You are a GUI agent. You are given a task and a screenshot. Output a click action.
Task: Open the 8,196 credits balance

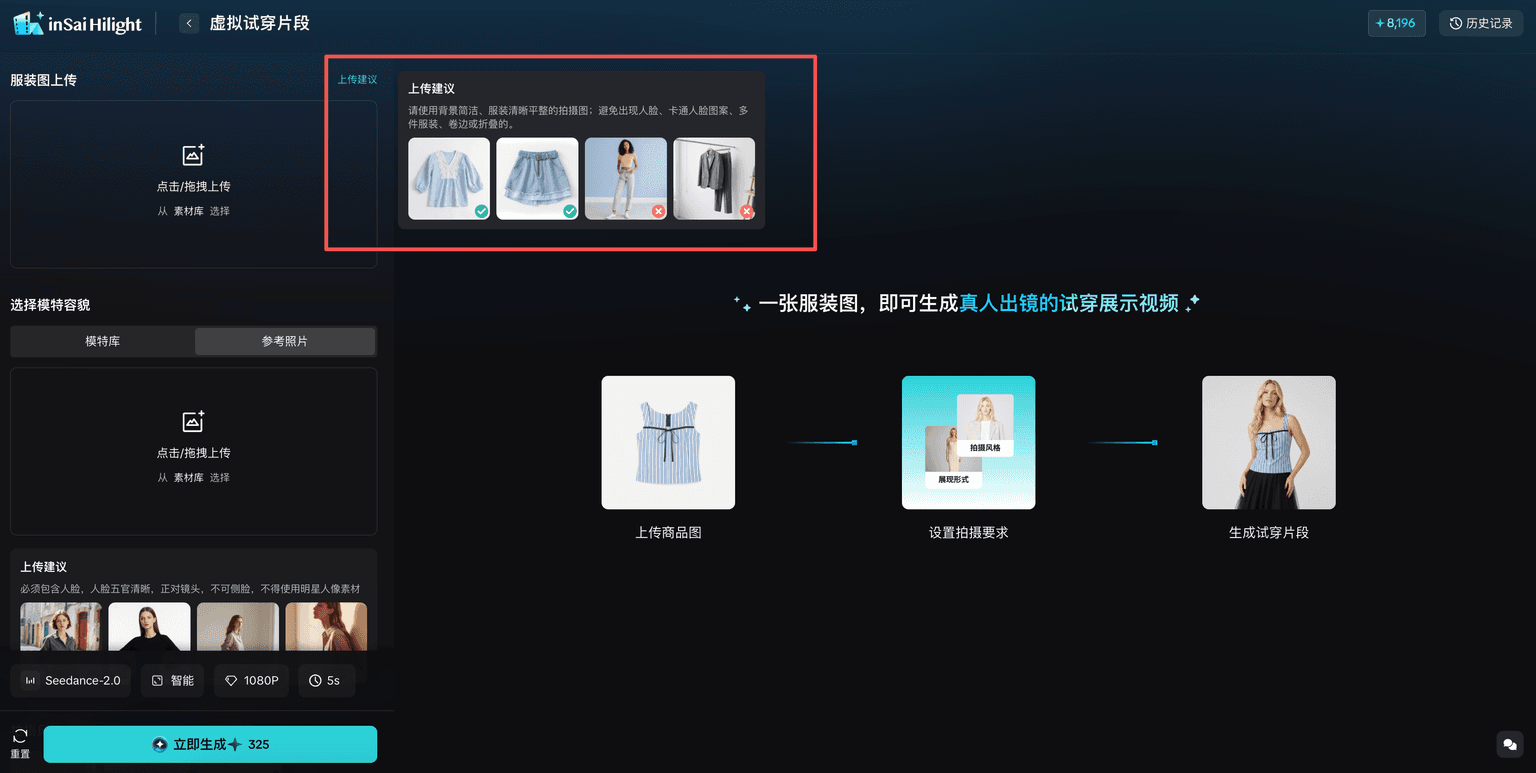click(x=1396, y=23)
